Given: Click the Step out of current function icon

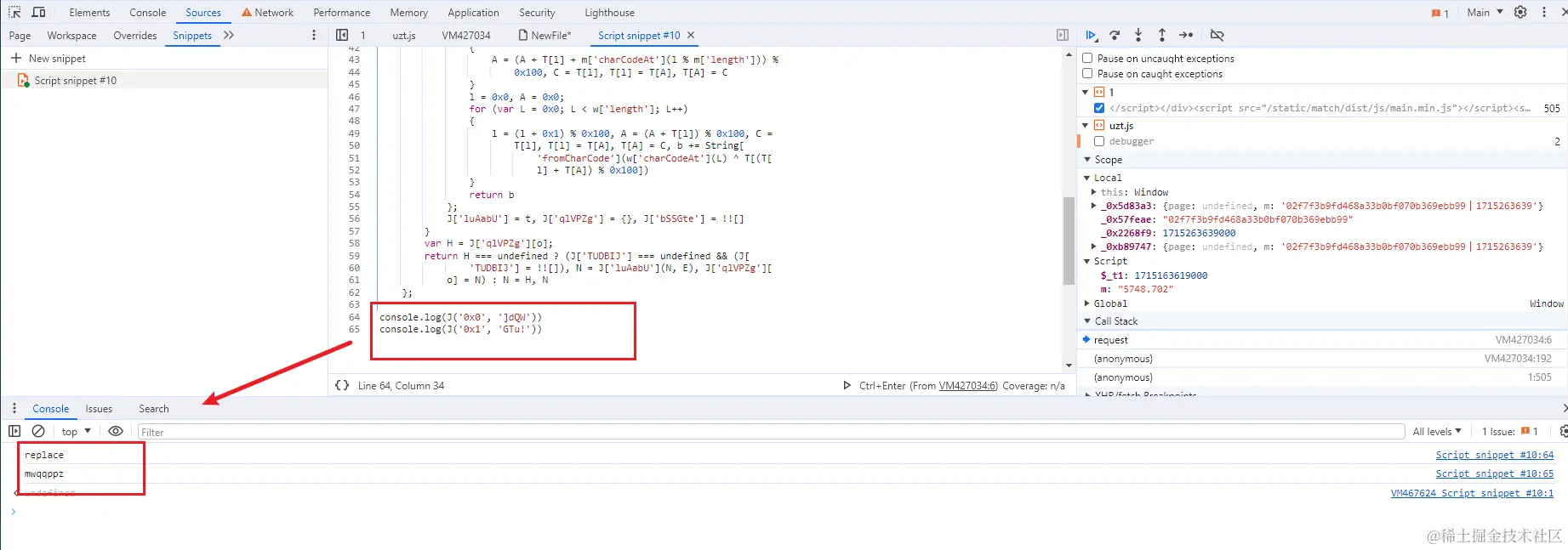Looking at the screenshot, I should (x=1162, y=35).
